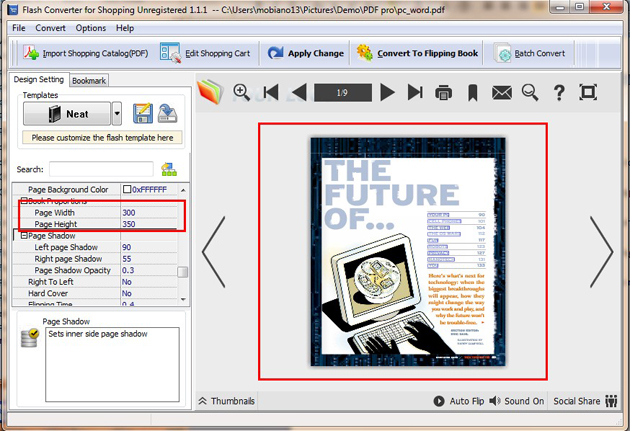Click the email envelope icon

coord(502,93)
